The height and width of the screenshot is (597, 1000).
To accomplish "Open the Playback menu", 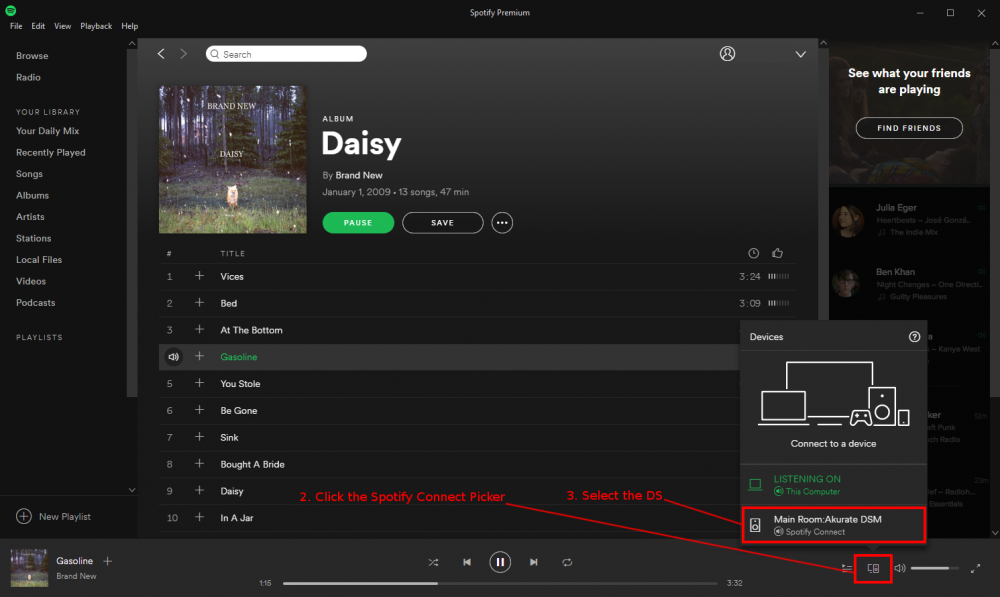I will click(x=96, y=25).
